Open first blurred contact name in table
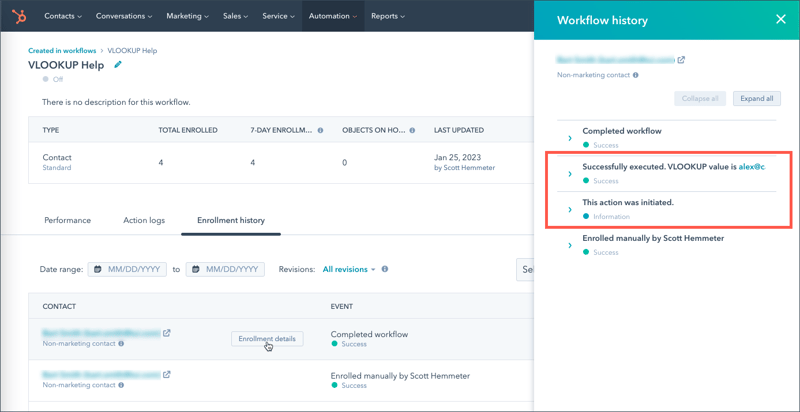This screenshot has height=412, width=800. click(x=101, y=333)
